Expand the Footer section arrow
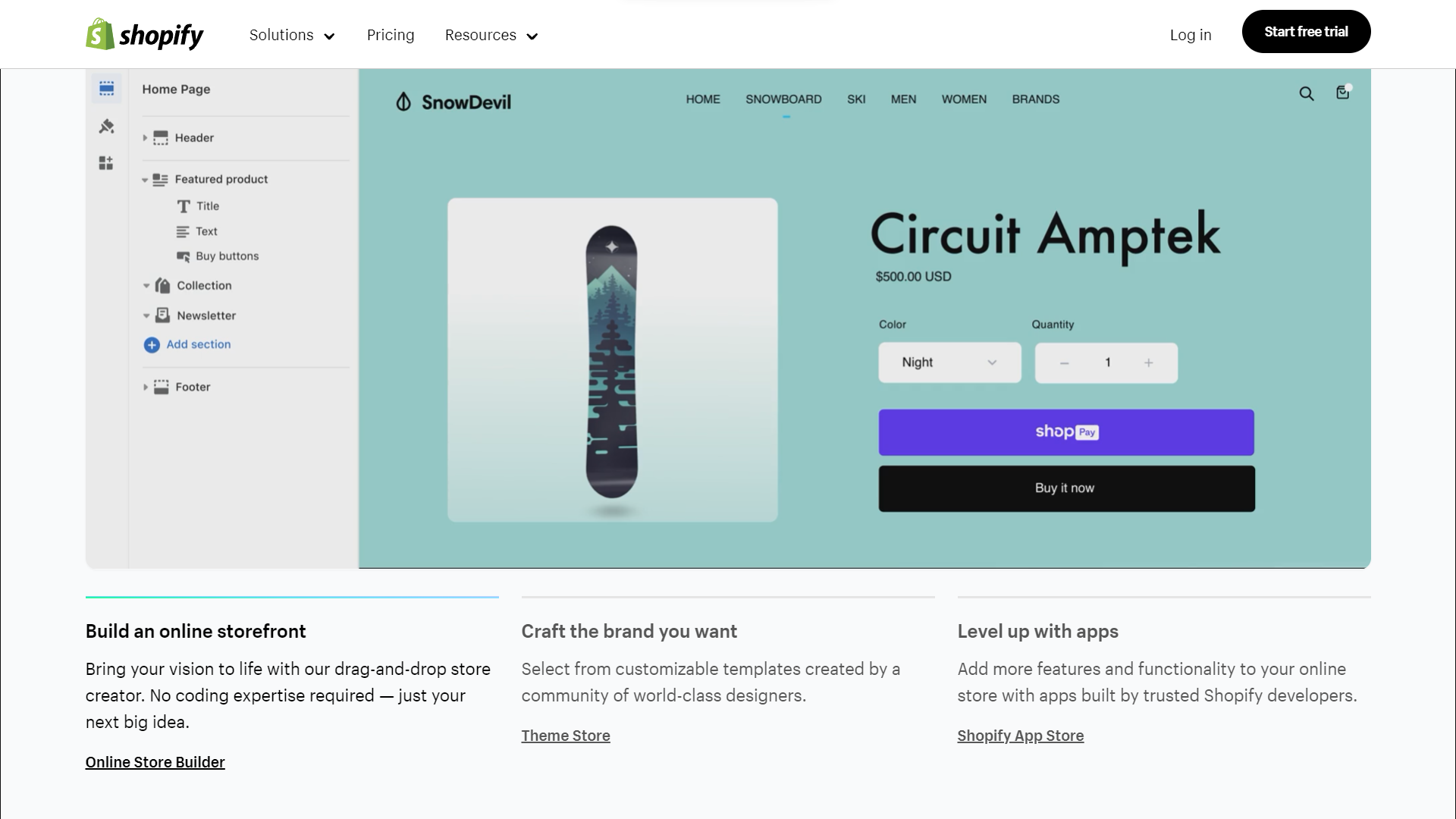 [x=145, y=387]
